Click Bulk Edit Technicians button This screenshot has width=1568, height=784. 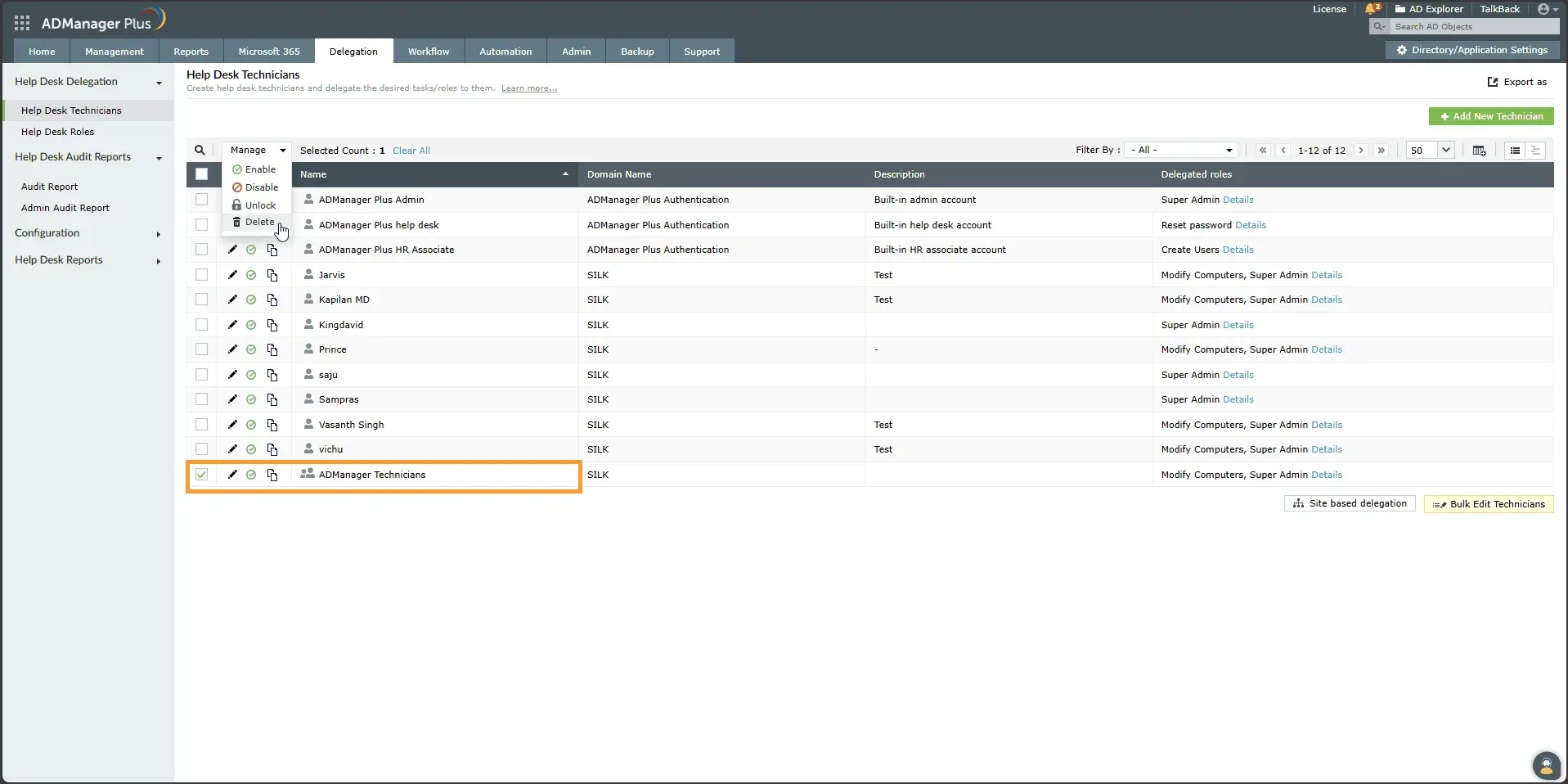[1489, 504]
